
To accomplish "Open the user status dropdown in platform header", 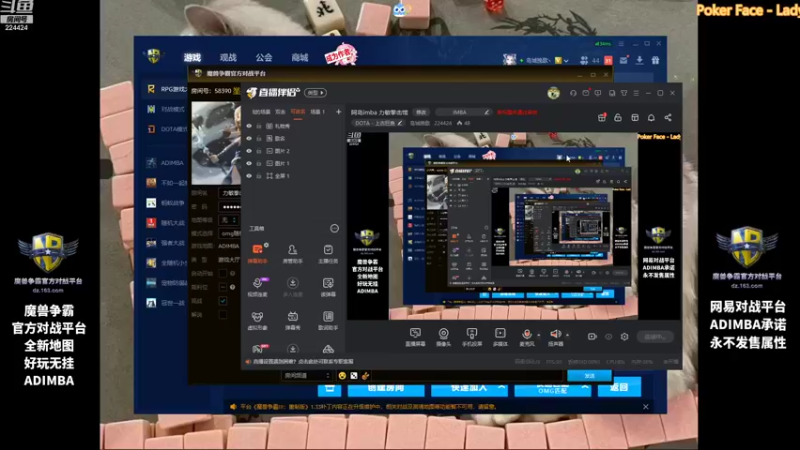I will (x=566, y=61).
